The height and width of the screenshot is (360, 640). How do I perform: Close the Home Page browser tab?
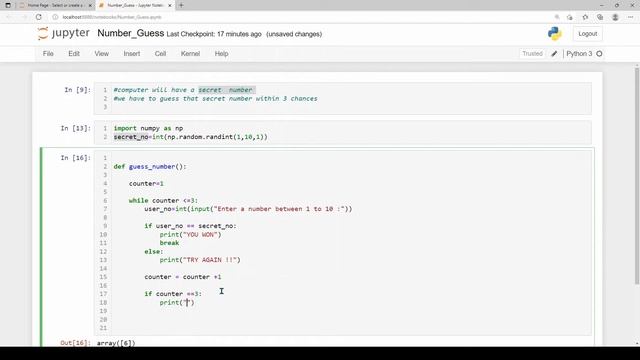click(x=90, y=5)
